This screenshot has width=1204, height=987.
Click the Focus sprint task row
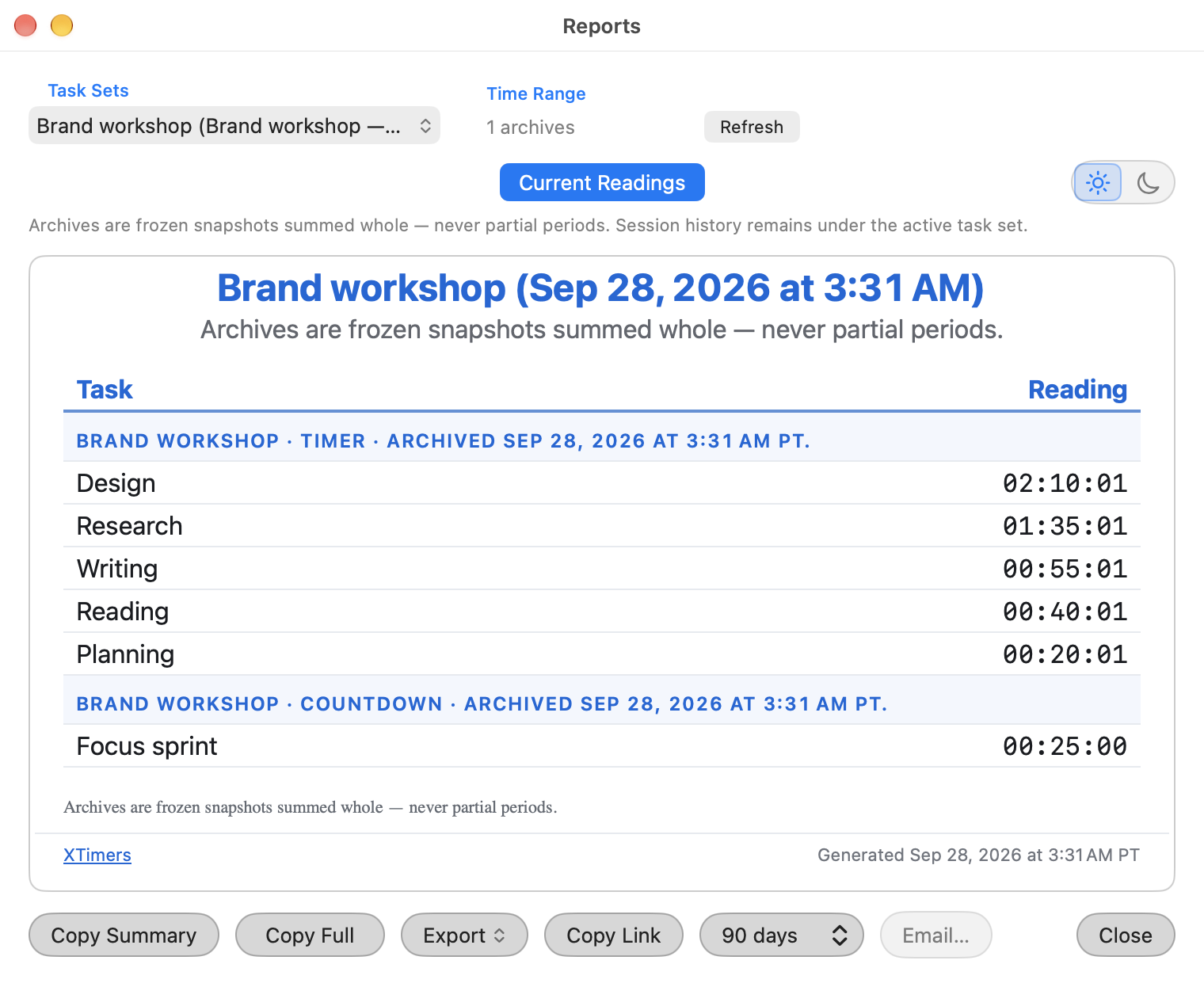click(602, 746)
